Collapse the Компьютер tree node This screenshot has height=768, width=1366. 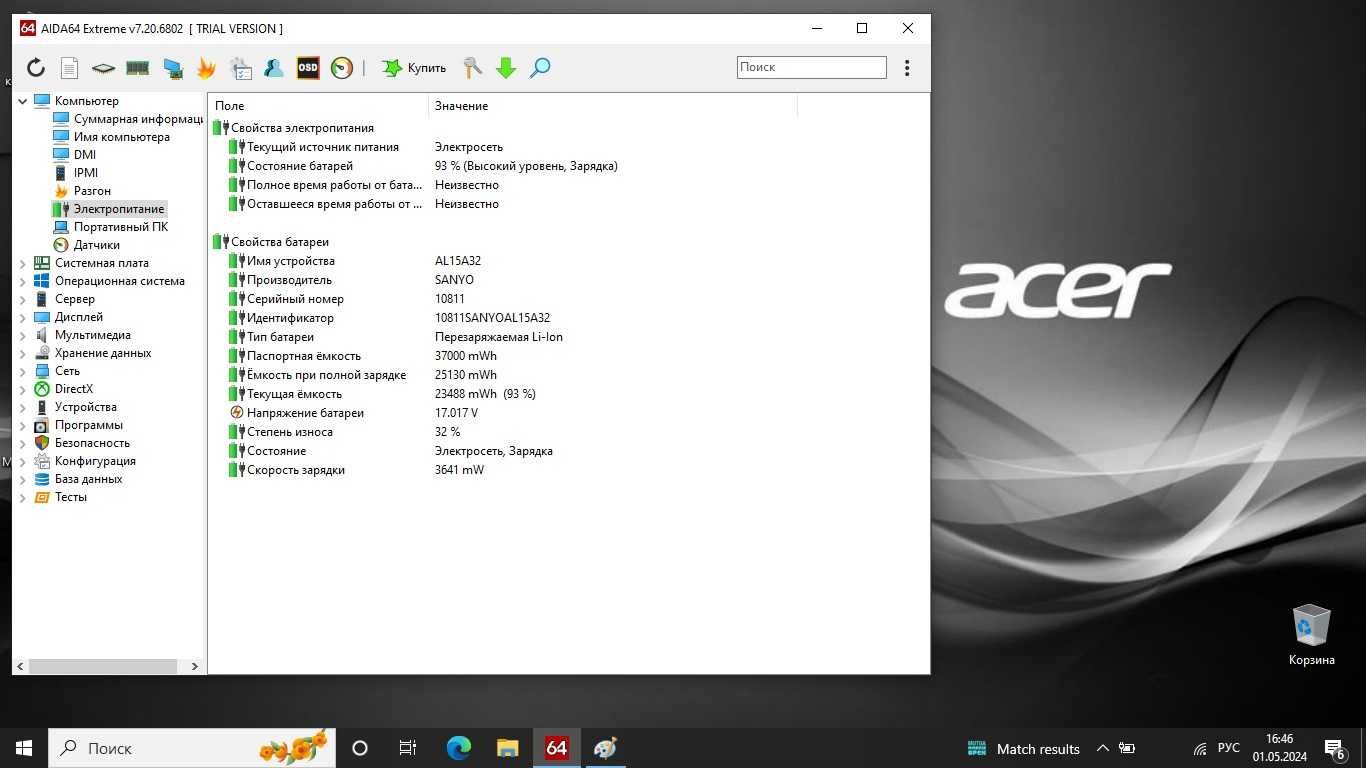tap(23, 101)
